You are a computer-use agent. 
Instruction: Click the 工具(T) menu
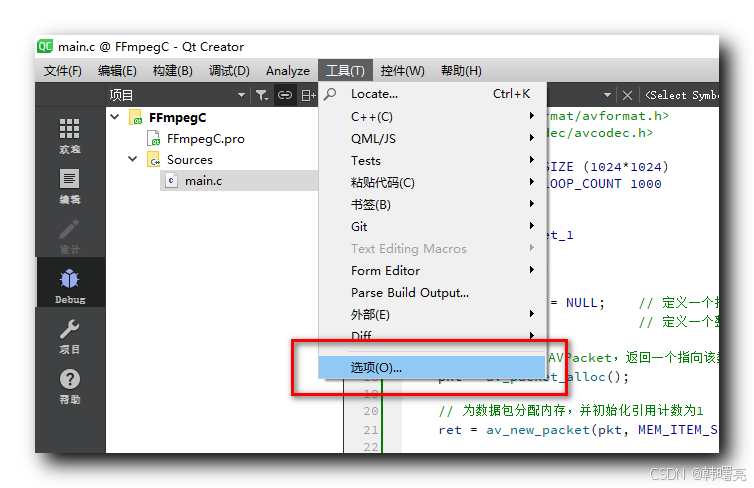tap(345, 71)
